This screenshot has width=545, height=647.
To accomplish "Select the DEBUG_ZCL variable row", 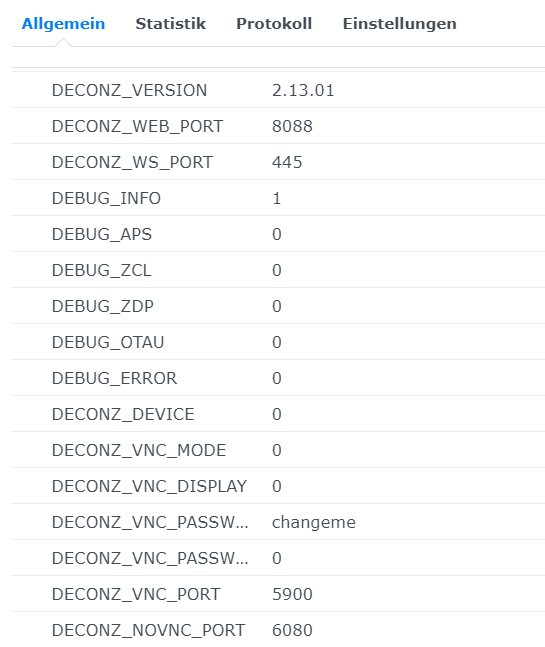I will pyautogui.click(x=278, y=270).
